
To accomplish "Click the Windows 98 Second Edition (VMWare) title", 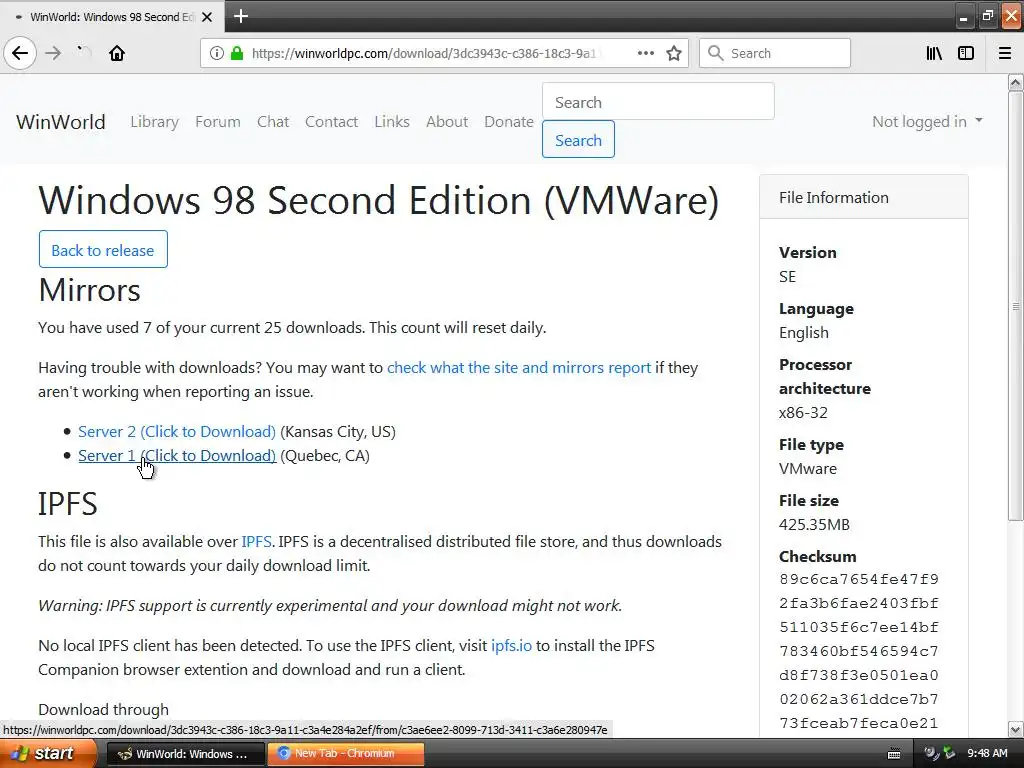I will tap(379, 200).
